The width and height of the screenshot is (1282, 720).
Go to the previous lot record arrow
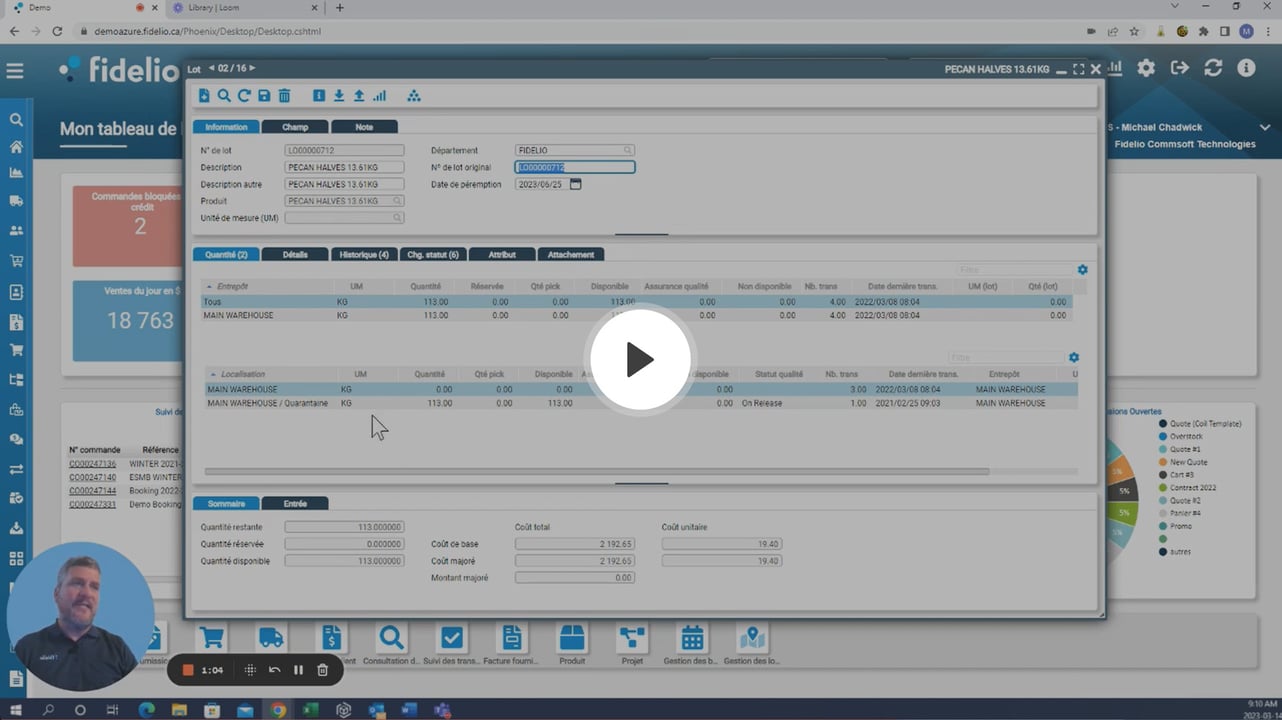click(x=212, y=68)
